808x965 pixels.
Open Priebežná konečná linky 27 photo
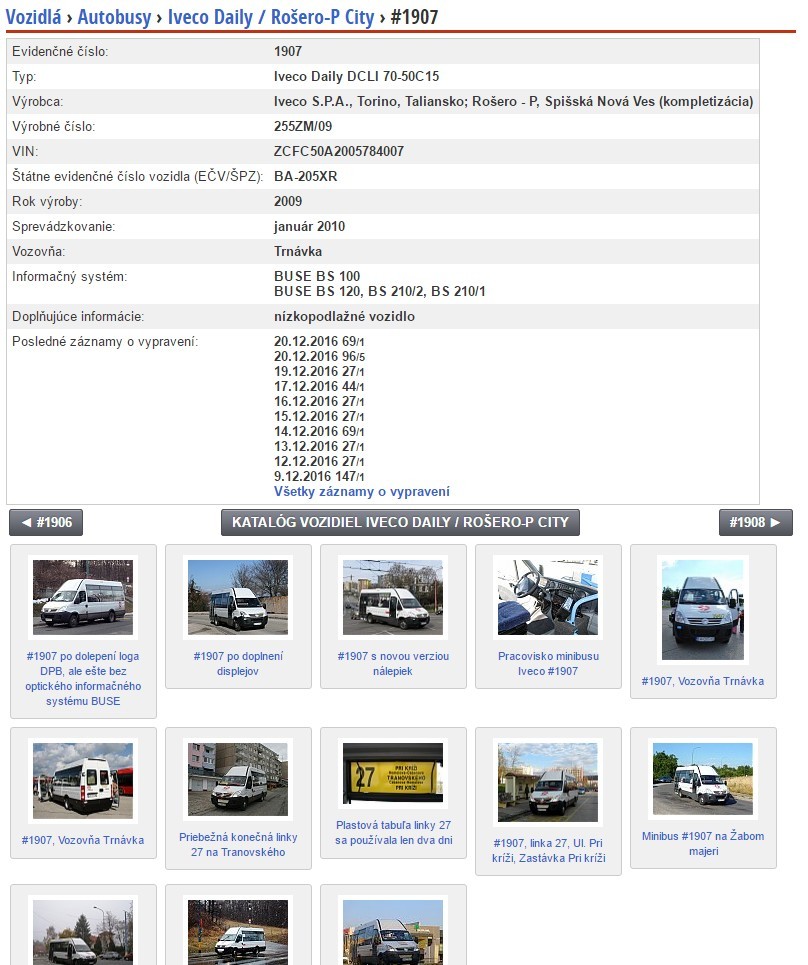tap(238, 778)
